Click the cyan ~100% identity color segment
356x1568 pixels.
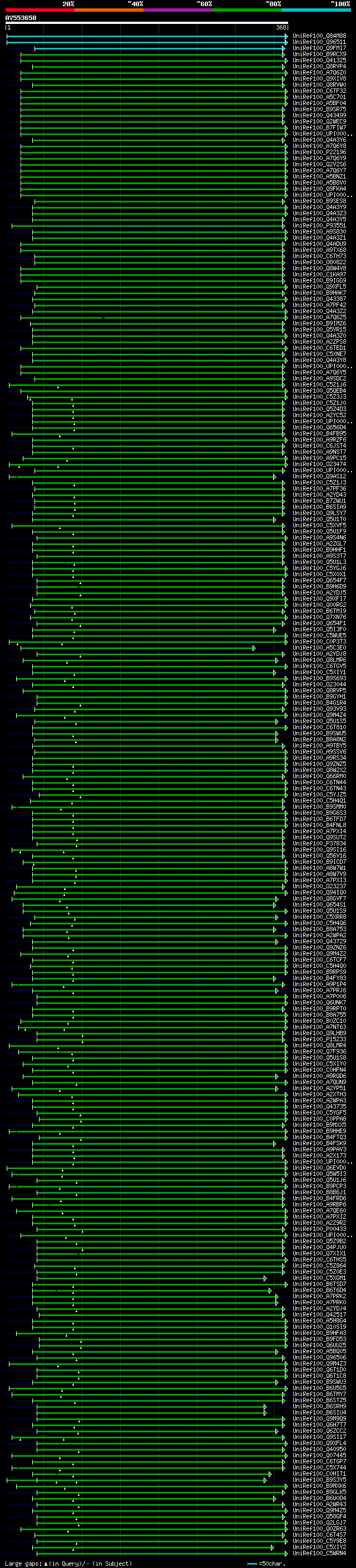point(316,10)
